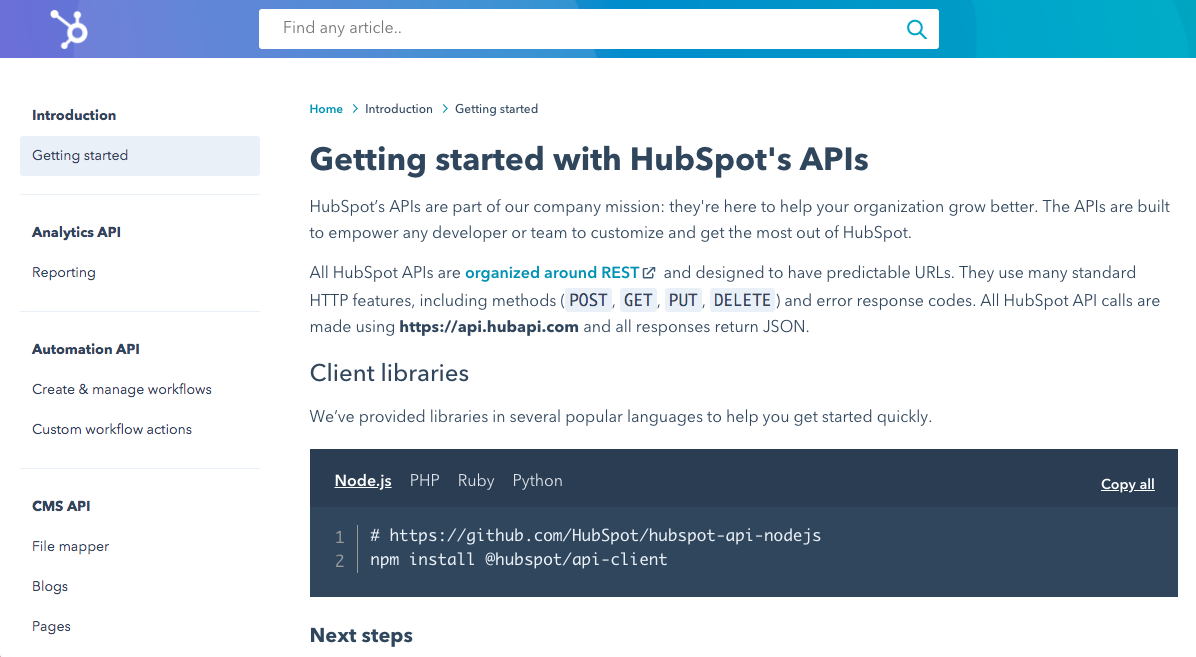
Task: Click the DELETE method code label
Action: [x=742, y=301]
